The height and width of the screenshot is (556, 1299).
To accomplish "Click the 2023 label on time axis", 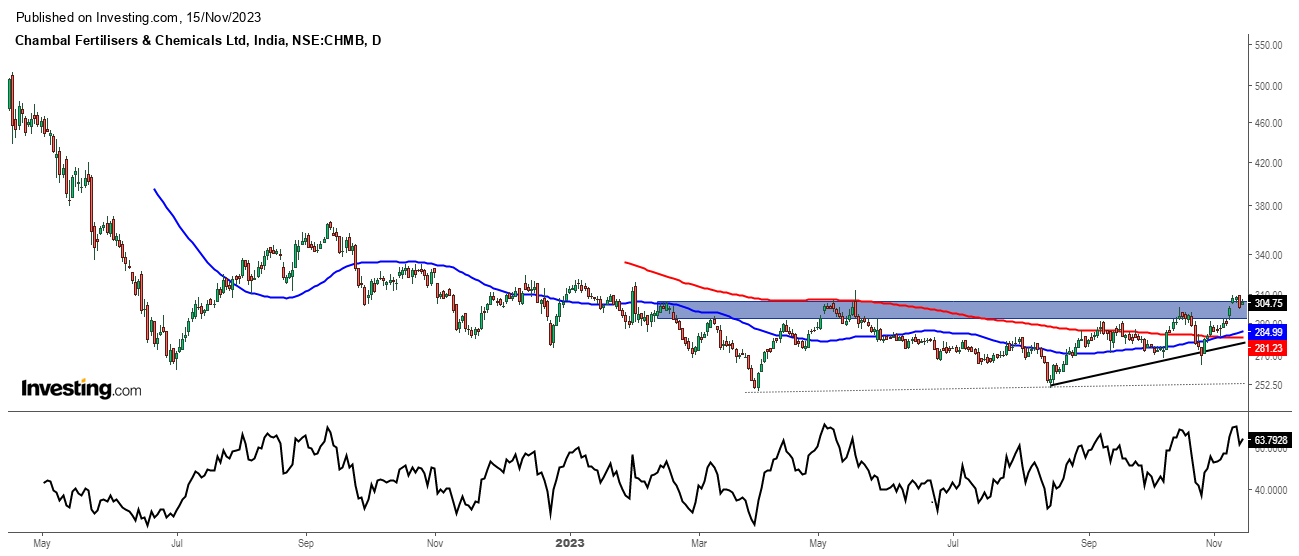I will coord(569,545).
